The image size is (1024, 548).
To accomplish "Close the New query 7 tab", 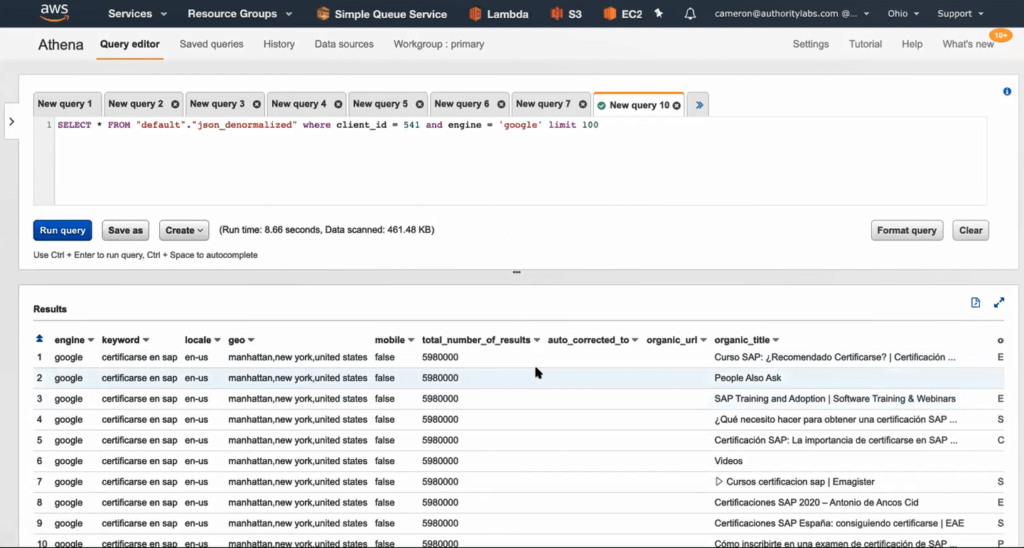I will [x=583, y=104].
